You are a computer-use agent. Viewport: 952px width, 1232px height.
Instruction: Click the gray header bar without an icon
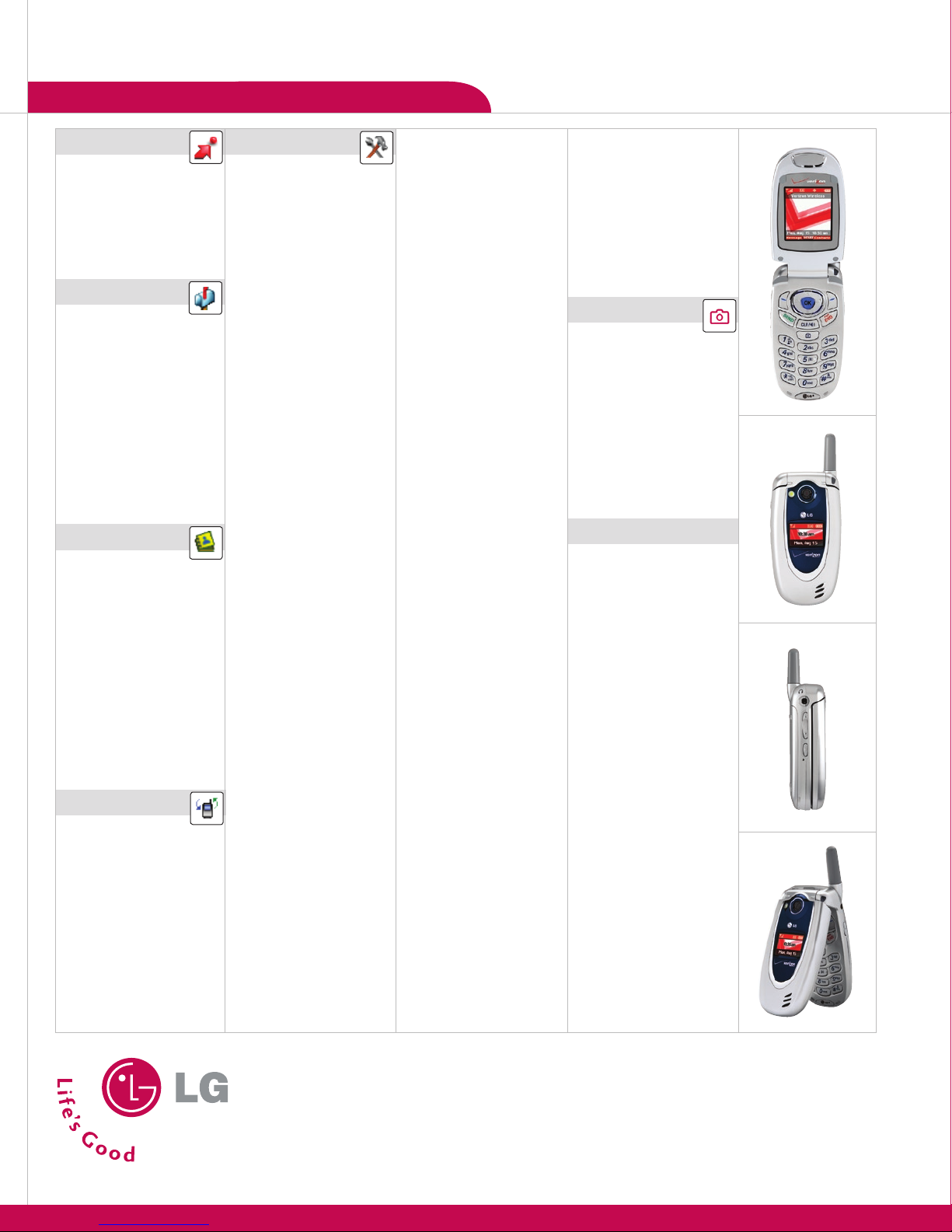(653, 531)
